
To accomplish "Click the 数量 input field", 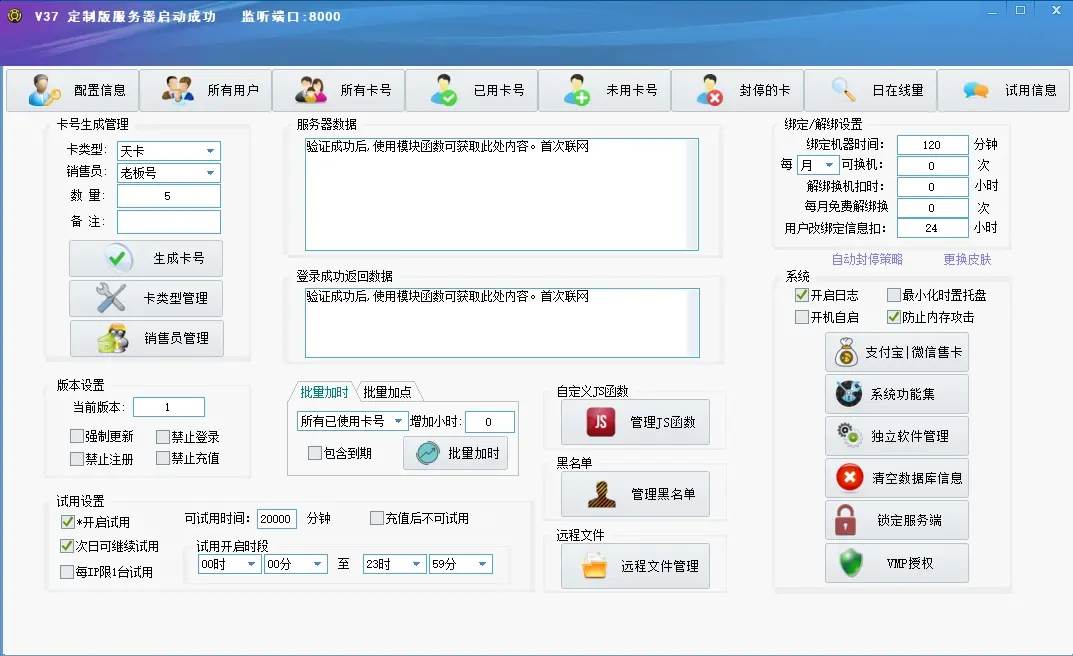I will click(169, 196).
